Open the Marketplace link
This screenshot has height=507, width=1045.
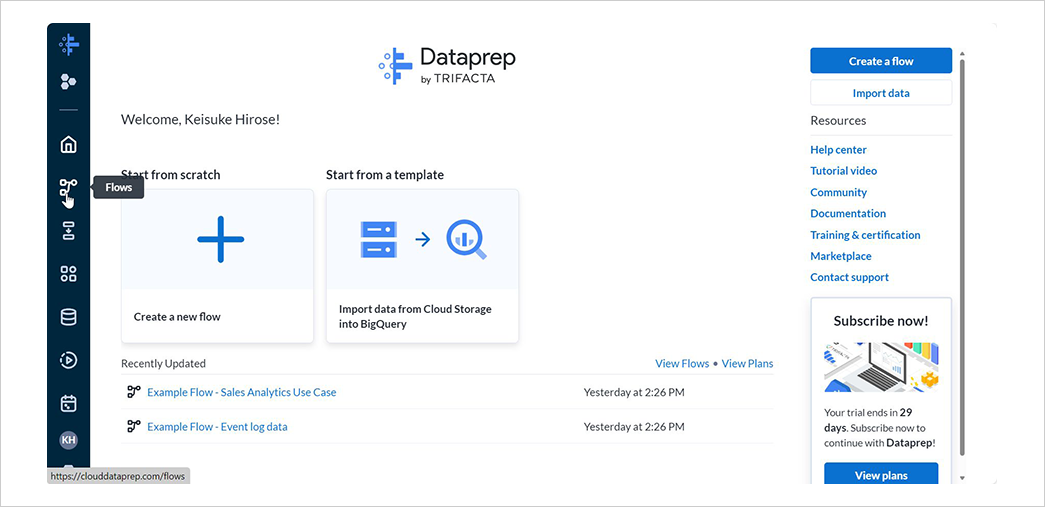841,256
